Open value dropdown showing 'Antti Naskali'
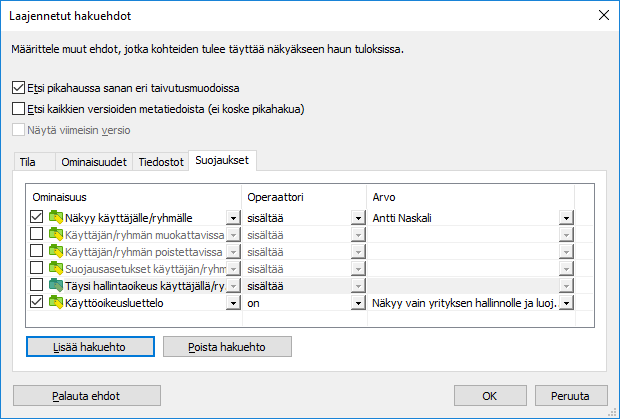 coord(566,217)
